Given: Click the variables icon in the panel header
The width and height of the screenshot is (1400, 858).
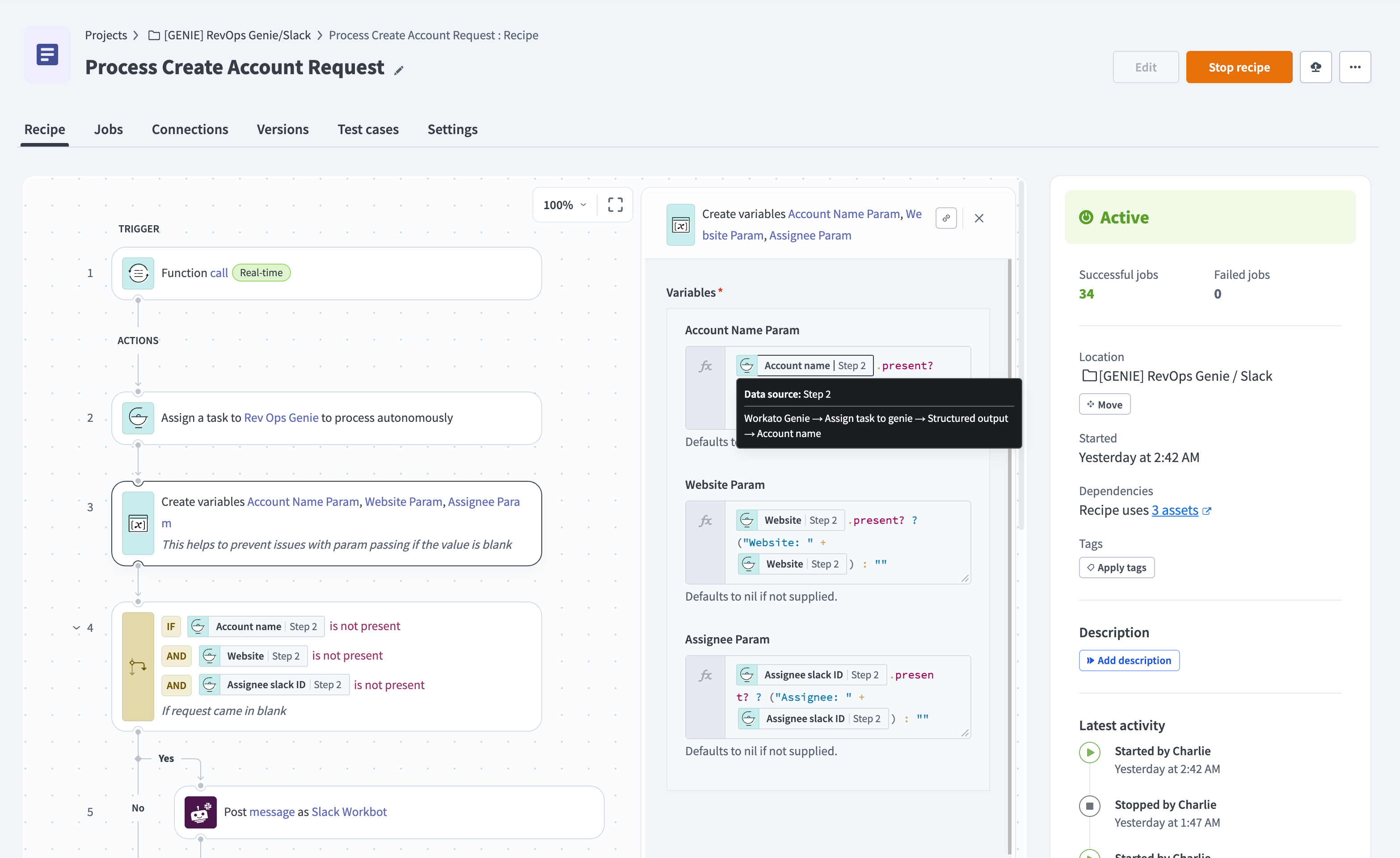Looking at the screenshot, I should point(680,225).
